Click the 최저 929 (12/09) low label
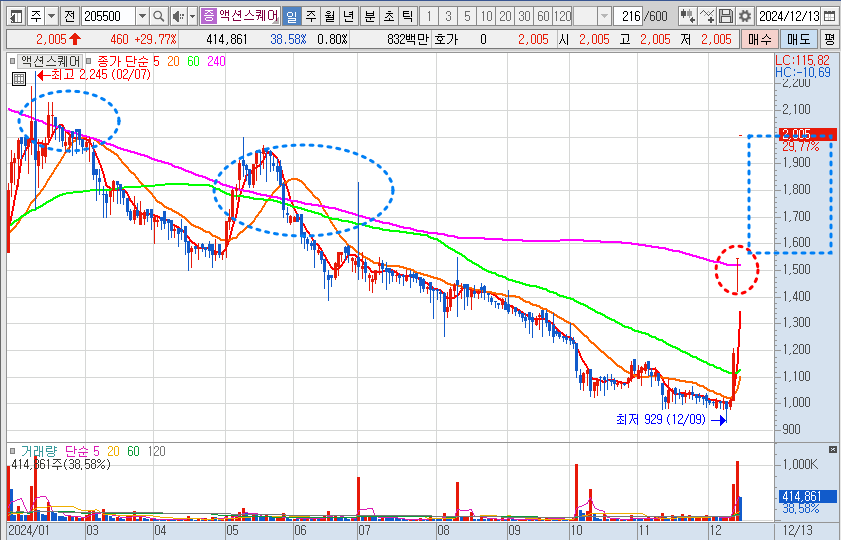 point(661,419)
